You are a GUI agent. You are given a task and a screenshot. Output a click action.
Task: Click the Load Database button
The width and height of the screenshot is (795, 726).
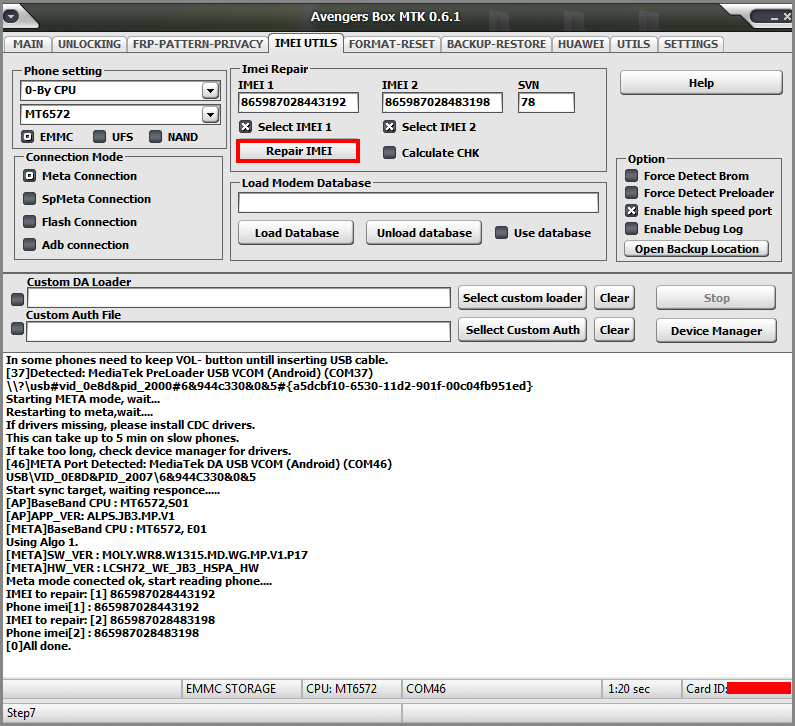tap(296, 233)
